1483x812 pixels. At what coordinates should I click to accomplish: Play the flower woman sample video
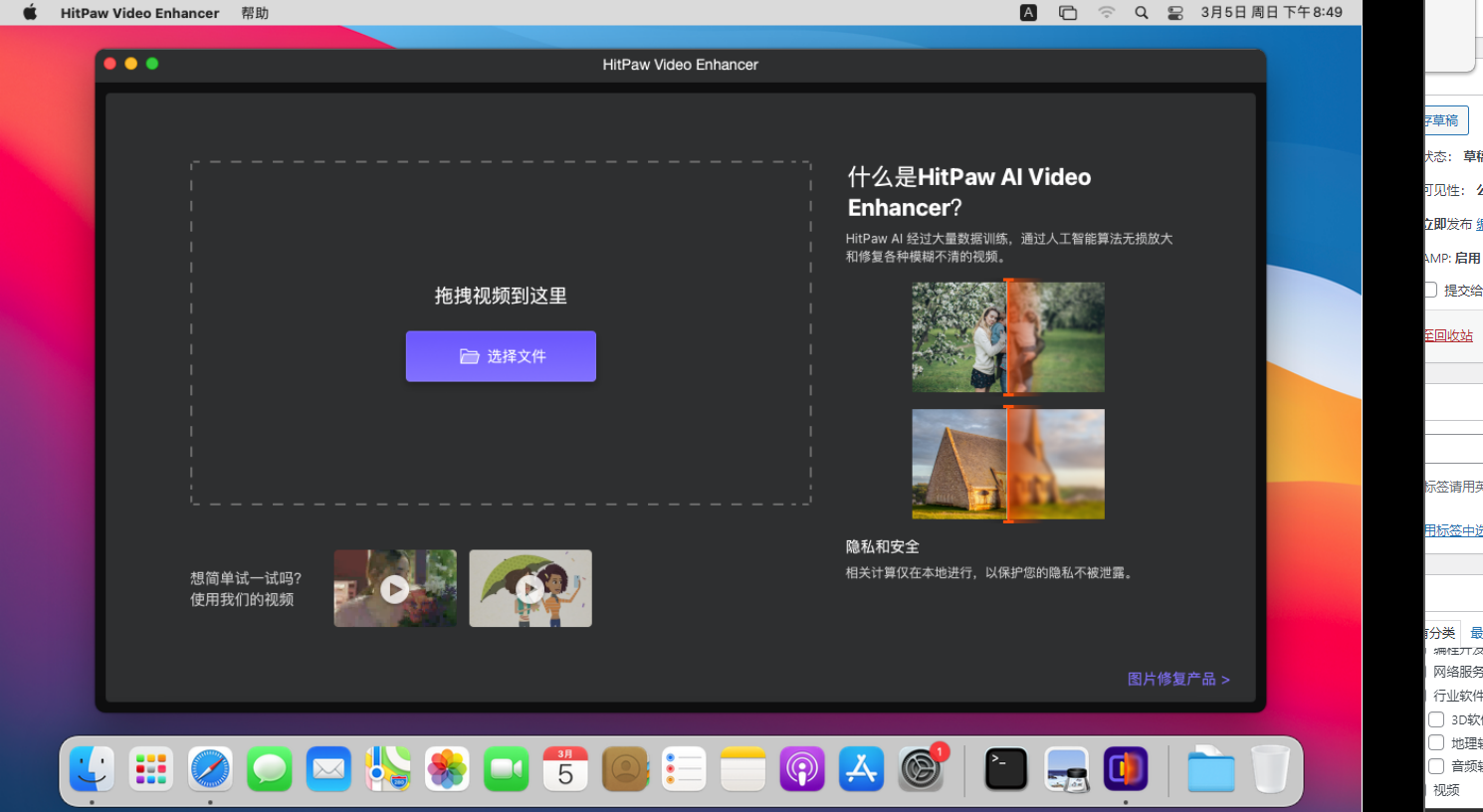395,589
